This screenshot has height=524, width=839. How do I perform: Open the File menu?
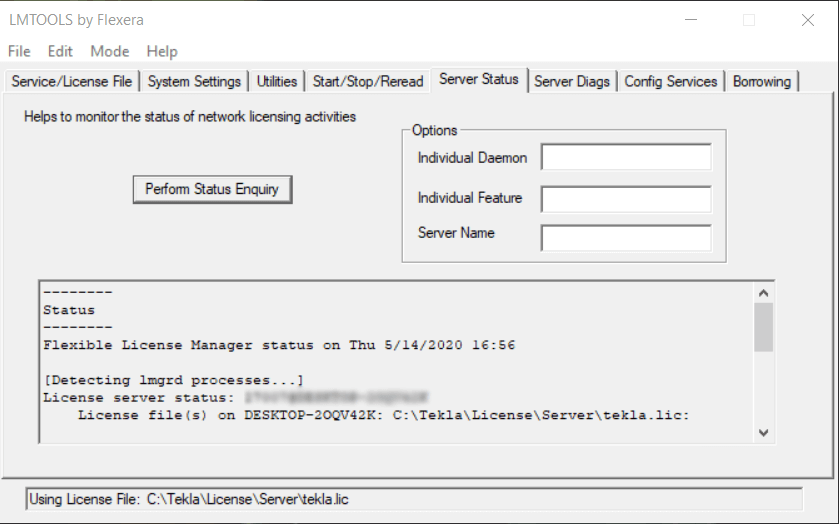coord(19,51)
